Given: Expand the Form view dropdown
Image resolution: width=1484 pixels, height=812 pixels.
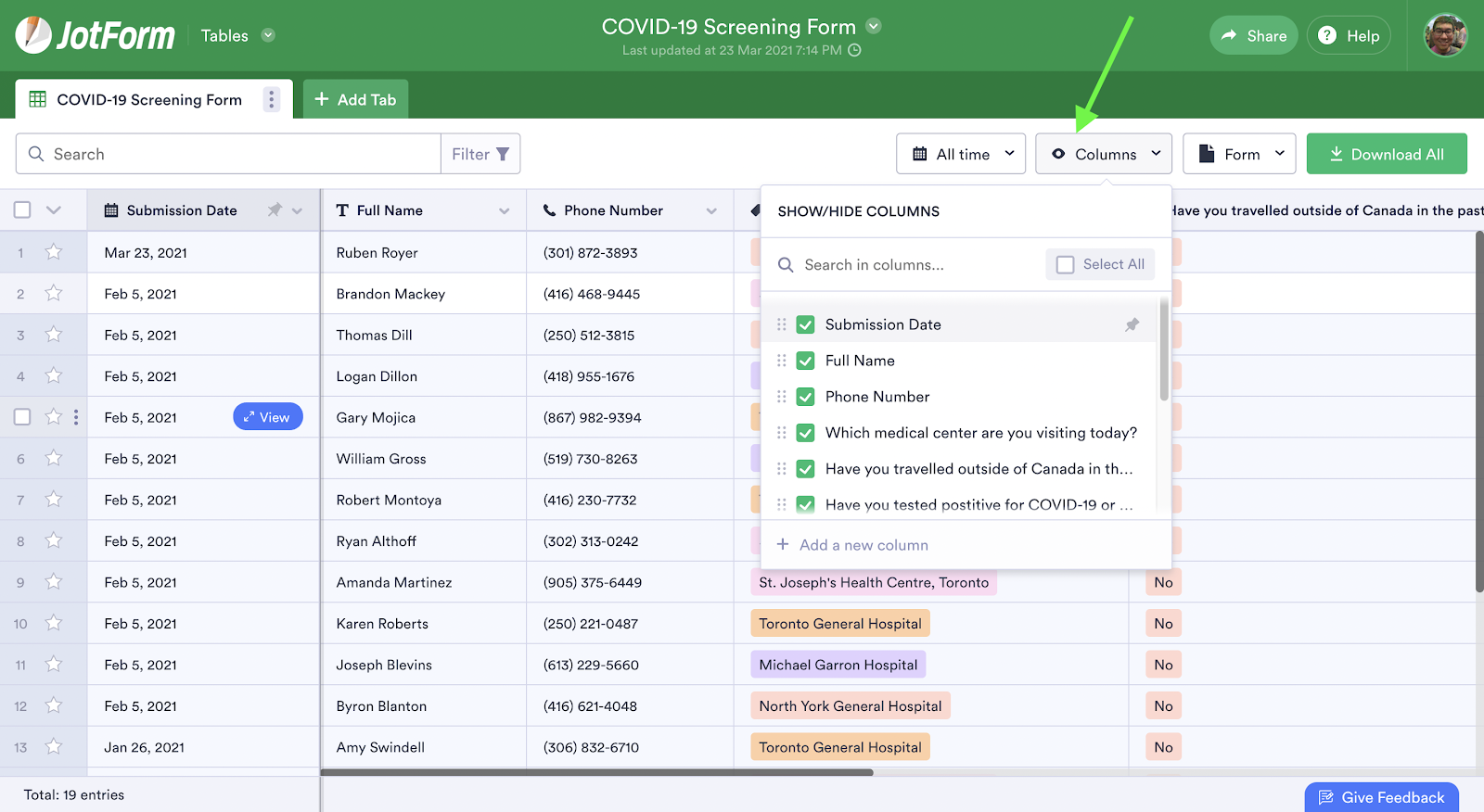Looking at the screenshot, I should (1239, 154).
